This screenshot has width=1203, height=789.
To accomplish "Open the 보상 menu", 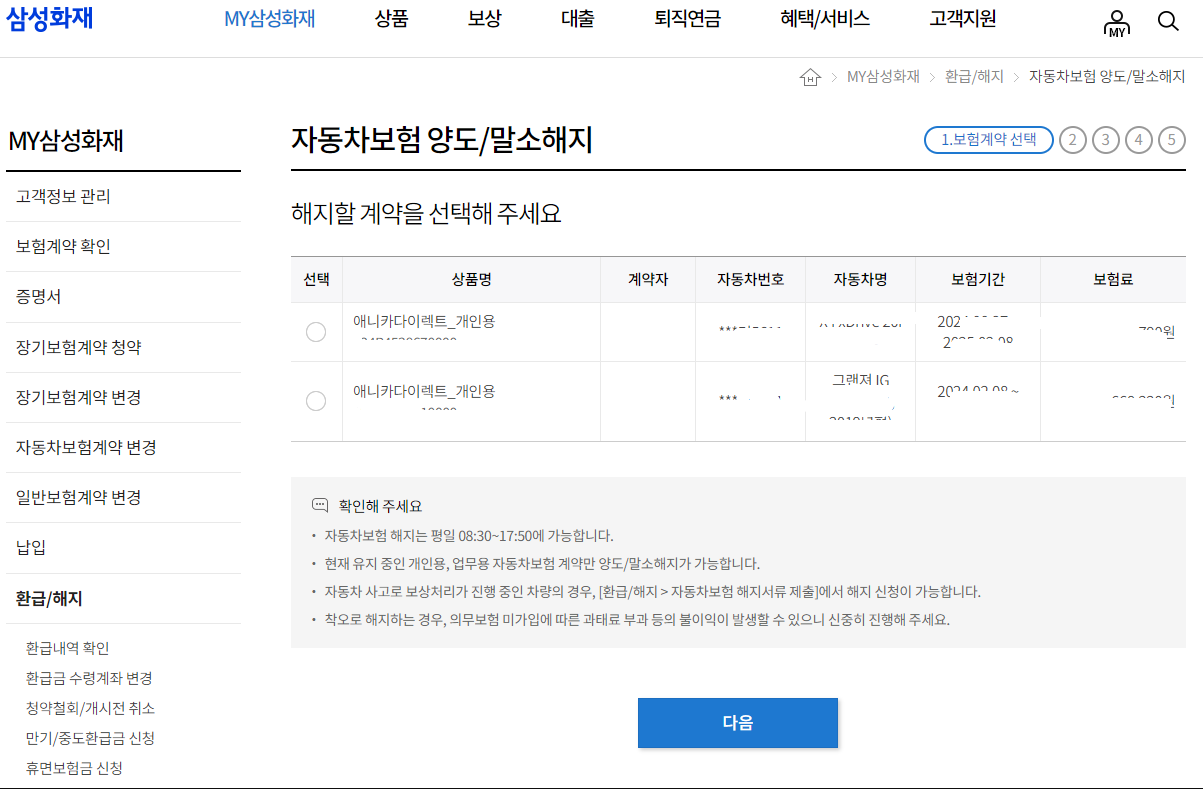I will click(485, 19).
